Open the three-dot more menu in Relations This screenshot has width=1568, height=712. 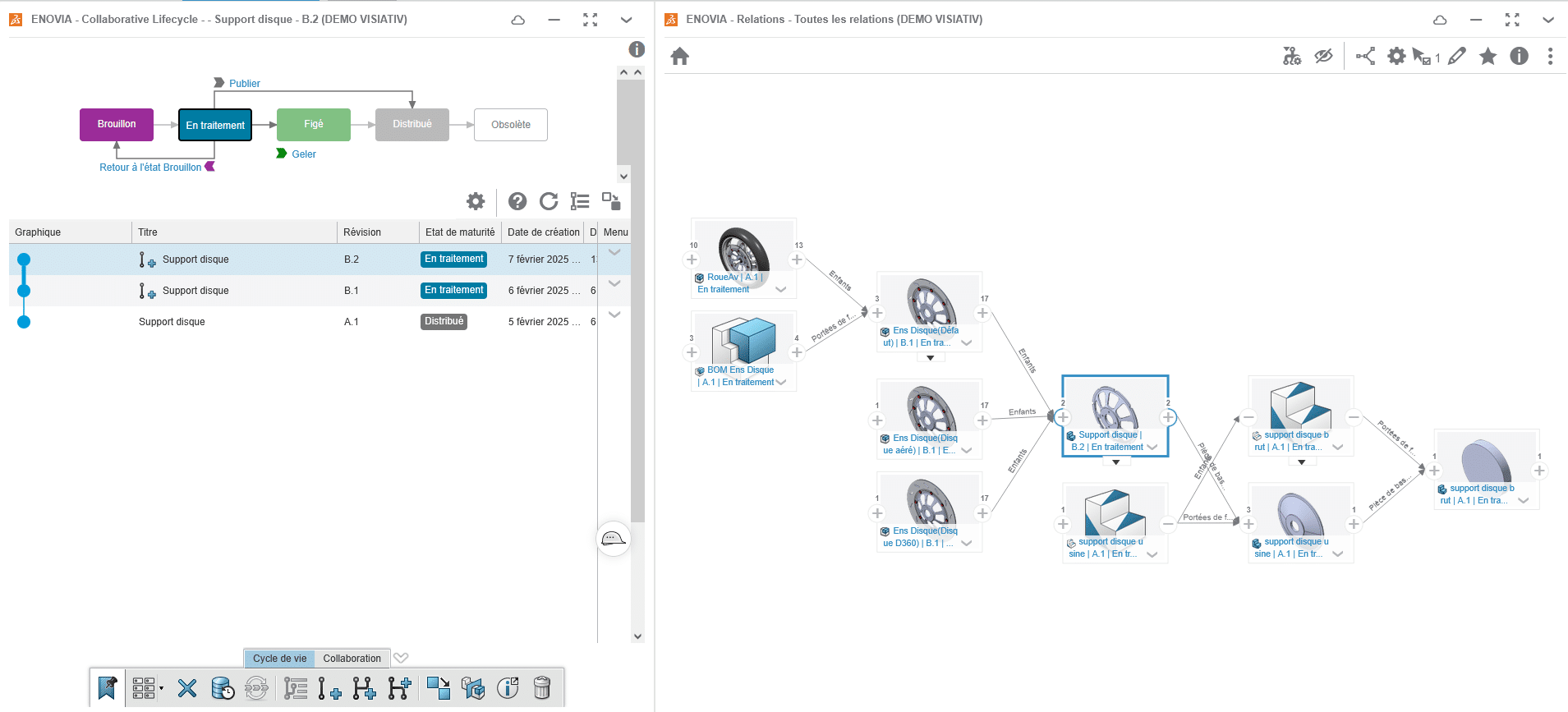coord(1550,56)
